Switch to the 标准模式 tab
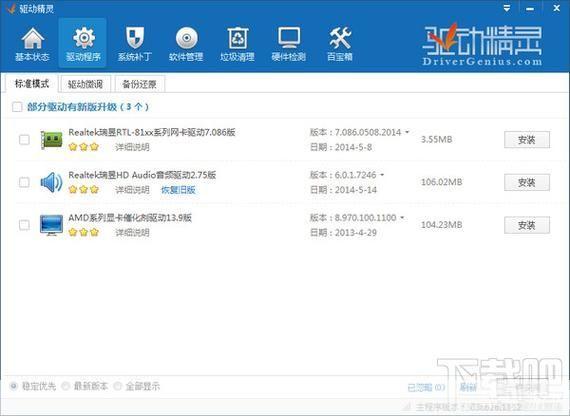 (32, 84)
